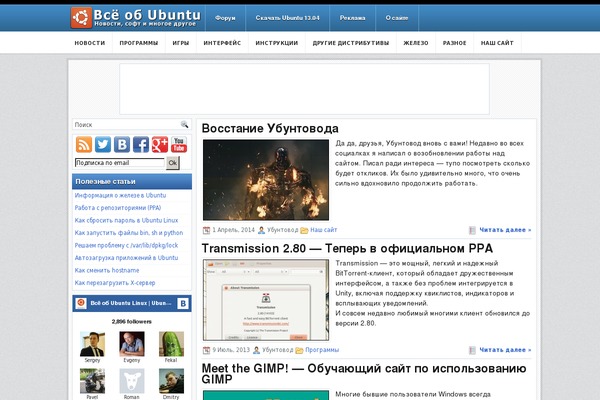Click the Ok subscribe button
Image resolution: width=600 pixels, height=400 pixels.
pos(173,163)
